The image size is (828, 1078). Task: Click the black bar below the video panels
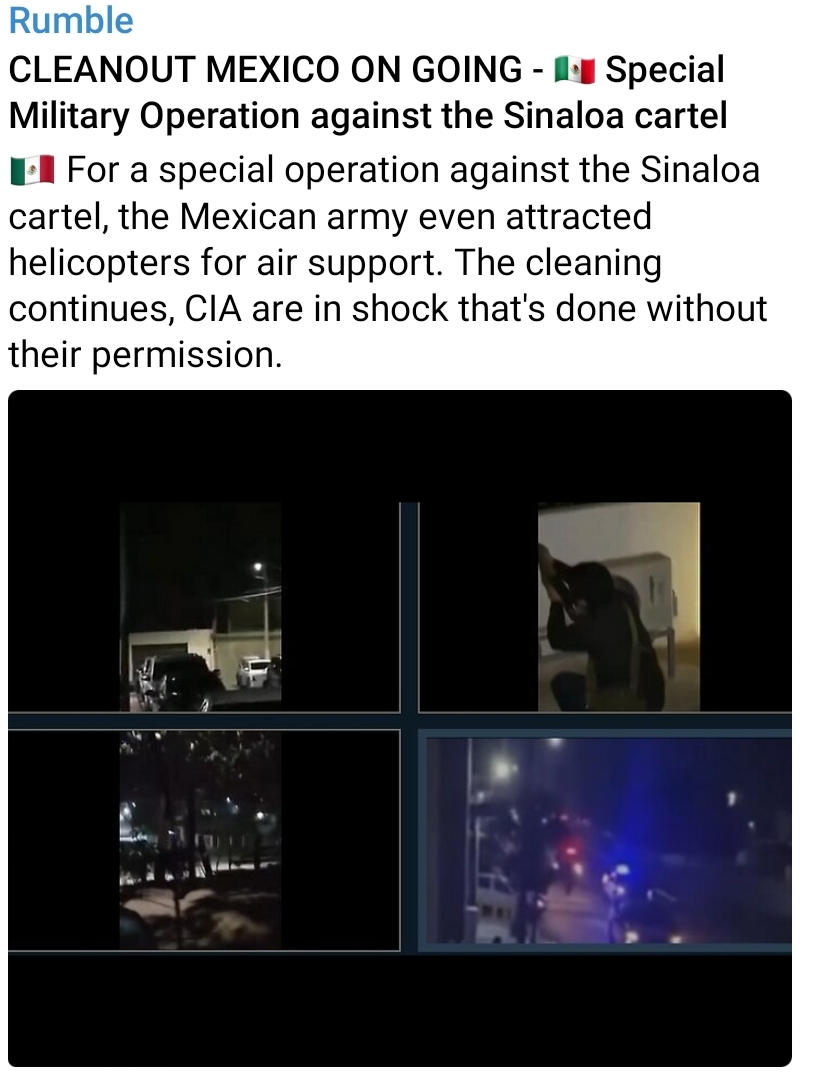pos(400,1009)
